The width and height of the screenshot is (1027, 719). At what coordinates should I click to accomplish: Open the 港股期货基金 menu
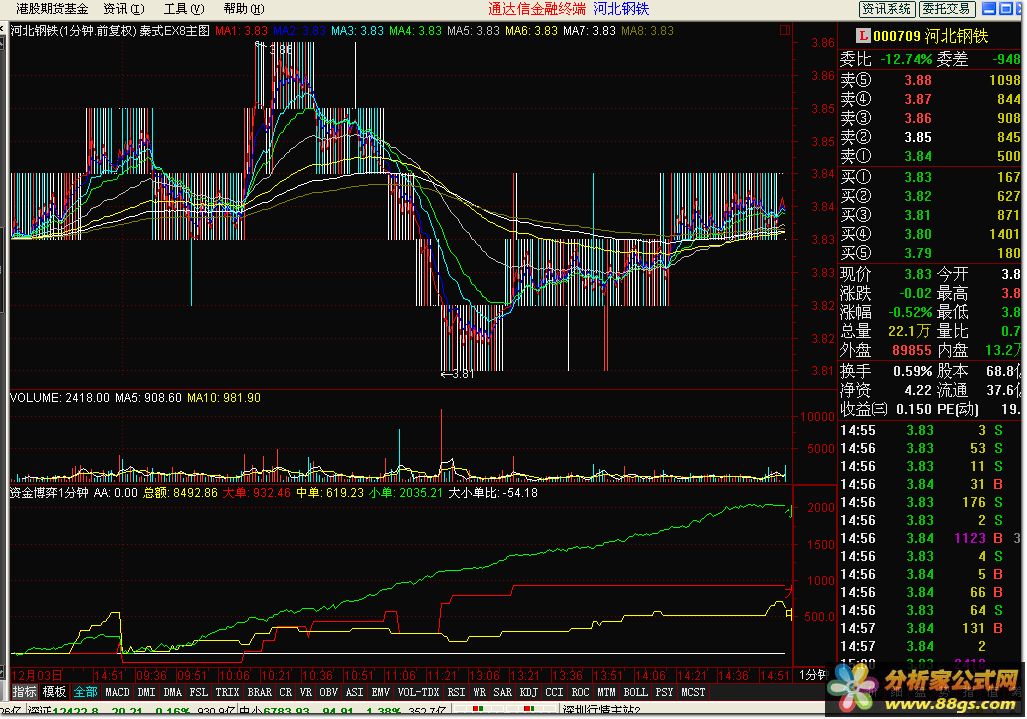point(52,9)
